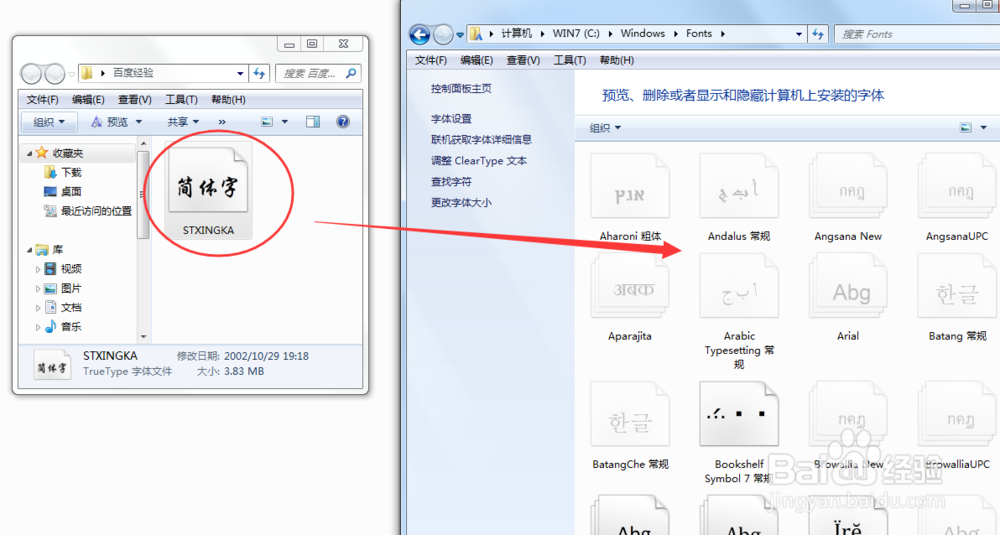1000x535 pixels.
Task: Select Aparajita font
Action: pyautogui.click(x=630, y=298)
